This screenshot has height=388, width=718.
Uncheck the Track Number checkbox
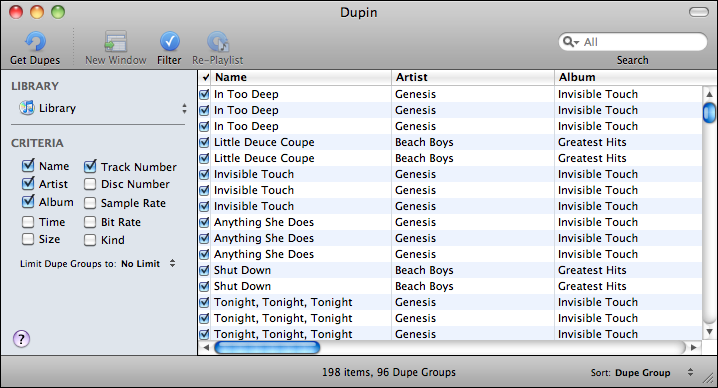(x=90, y=166)
